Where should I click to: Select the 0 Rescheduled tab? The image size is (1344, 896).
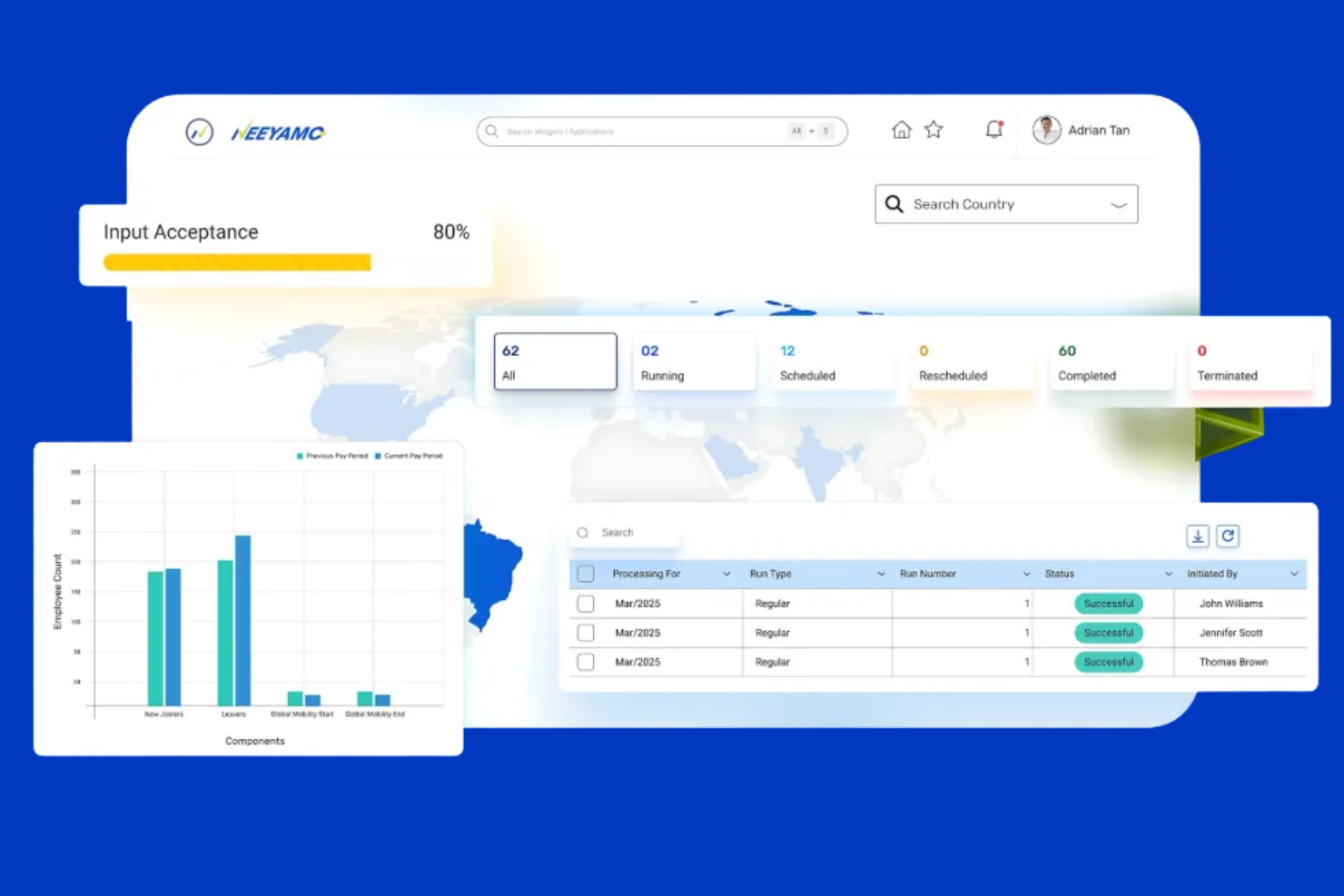[973, 361]
